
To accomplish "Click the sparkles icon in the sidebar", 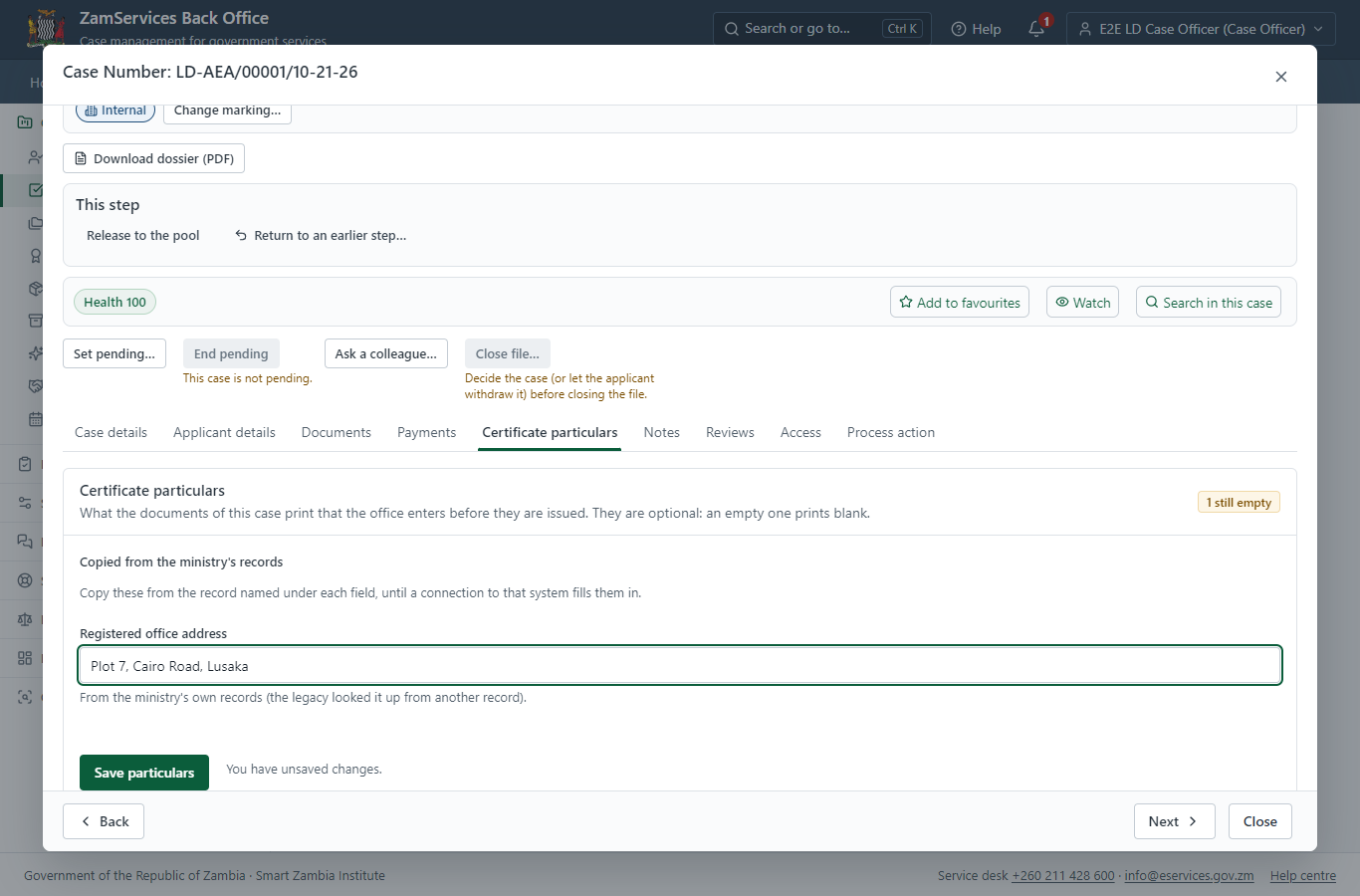I will tap(36, 353).
